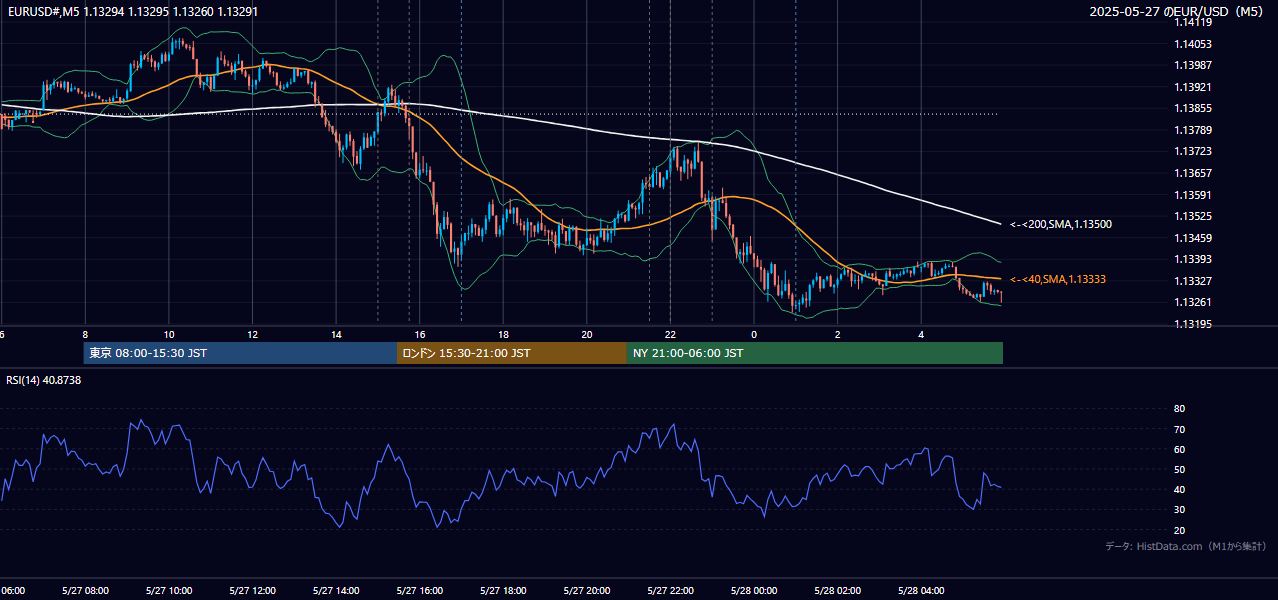This screenshot has height=600, width=1278.
Task: Click RSI scale level 60
Action: 1179,449
